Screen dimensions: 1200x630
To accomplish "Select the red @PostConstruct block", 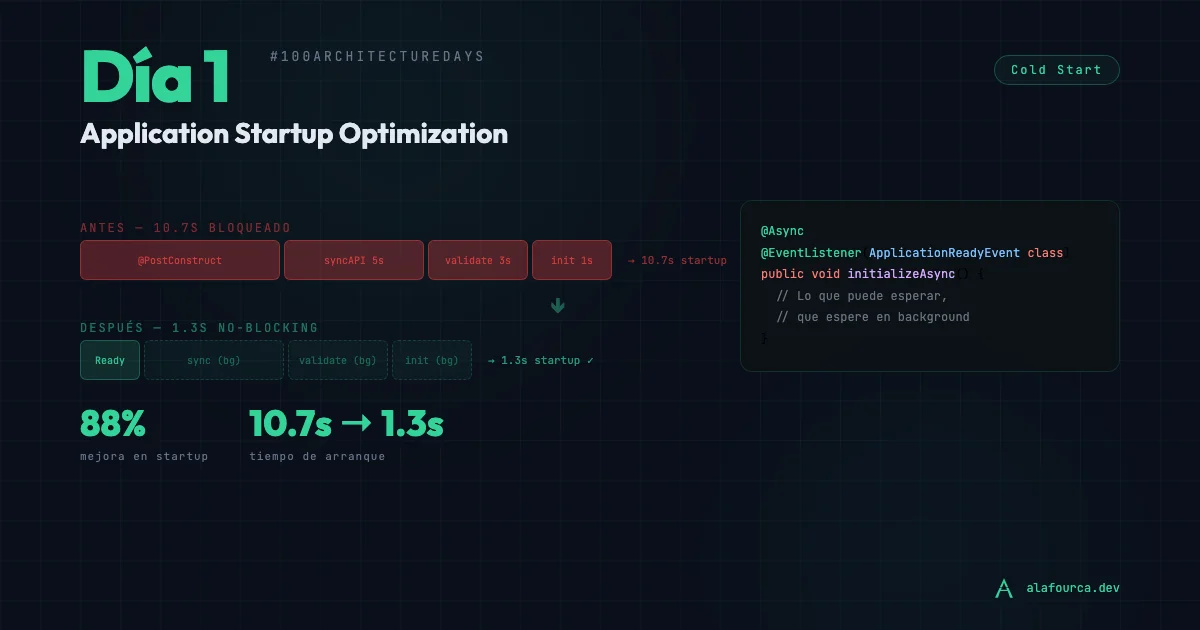I will click(x=180, y=260).
